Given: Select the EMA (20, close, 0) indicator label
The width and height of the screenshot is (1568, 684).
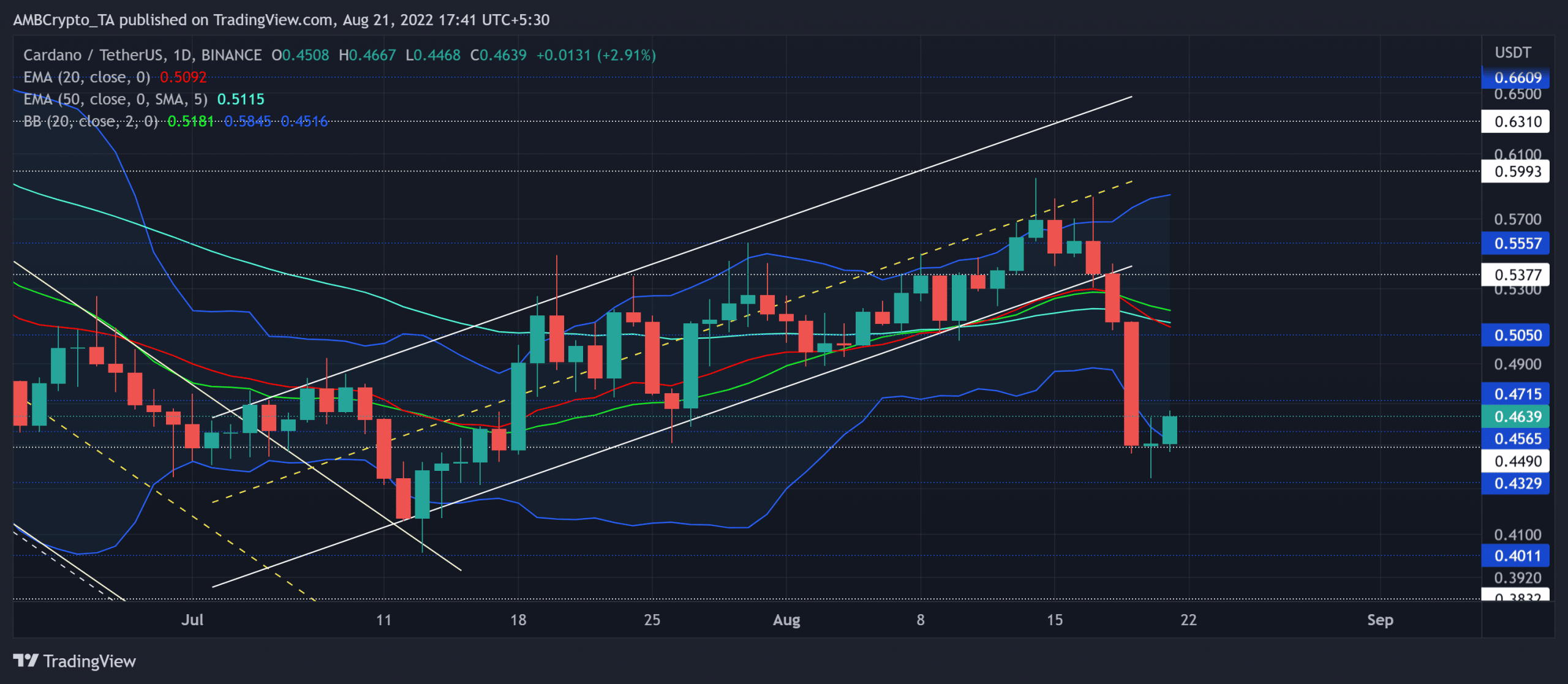Looking at the screenshot, I should point(87,77).
